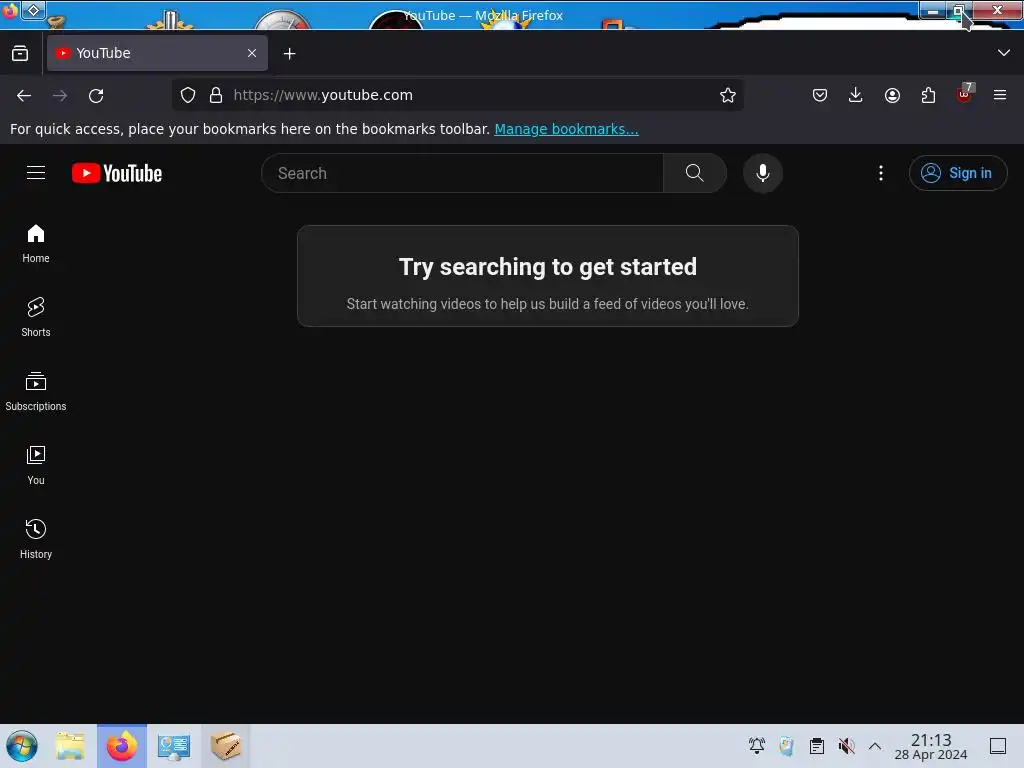Expand the list all tabs chevron
The height and width of the screenshot is (768, 1024).
coord(1004,53)
